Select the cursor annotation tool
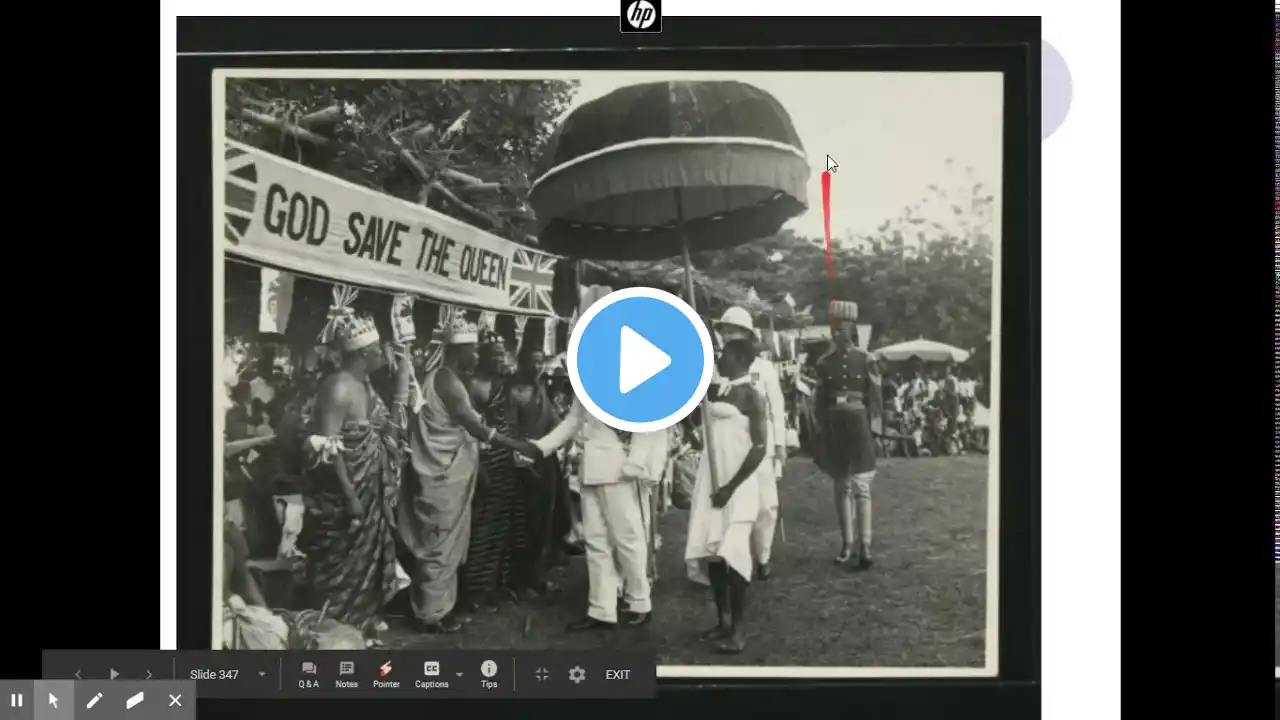The height and width of the screenshot is (720, 1280). [x=54, y=700]
